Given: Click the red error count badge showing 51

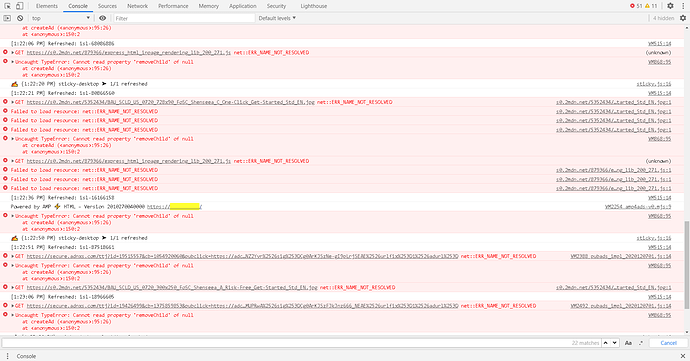Looking at the screenshot, I should click(x=636, y=6).
